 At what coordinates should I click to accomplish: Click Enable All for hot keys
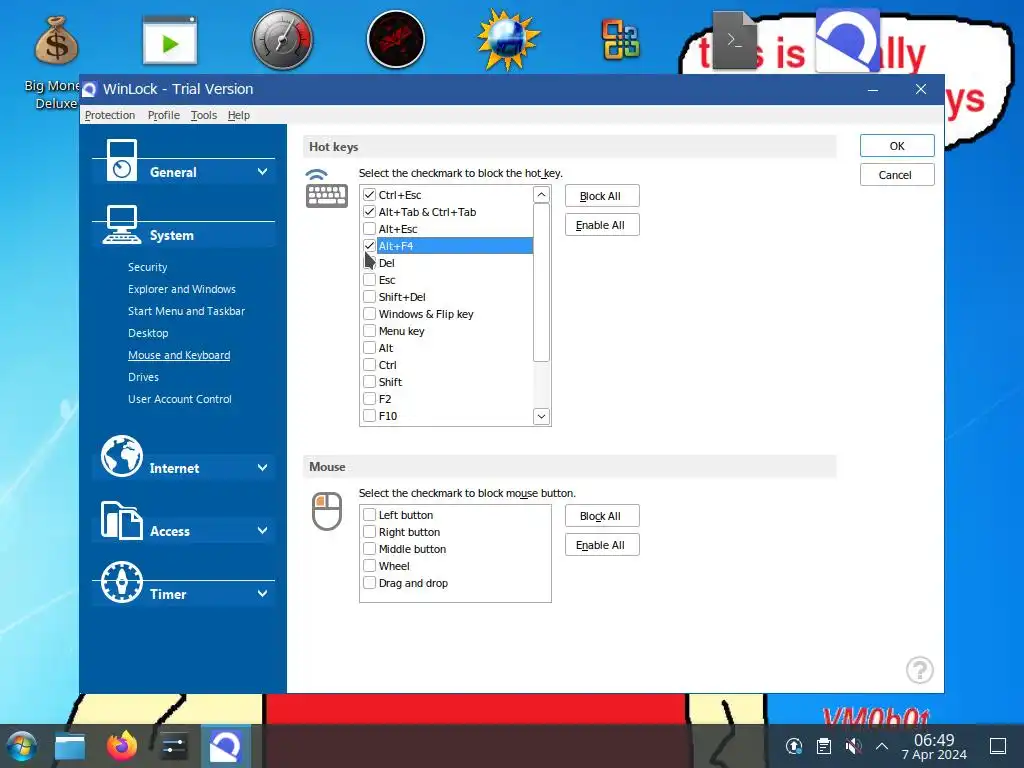tap(602, 225)
